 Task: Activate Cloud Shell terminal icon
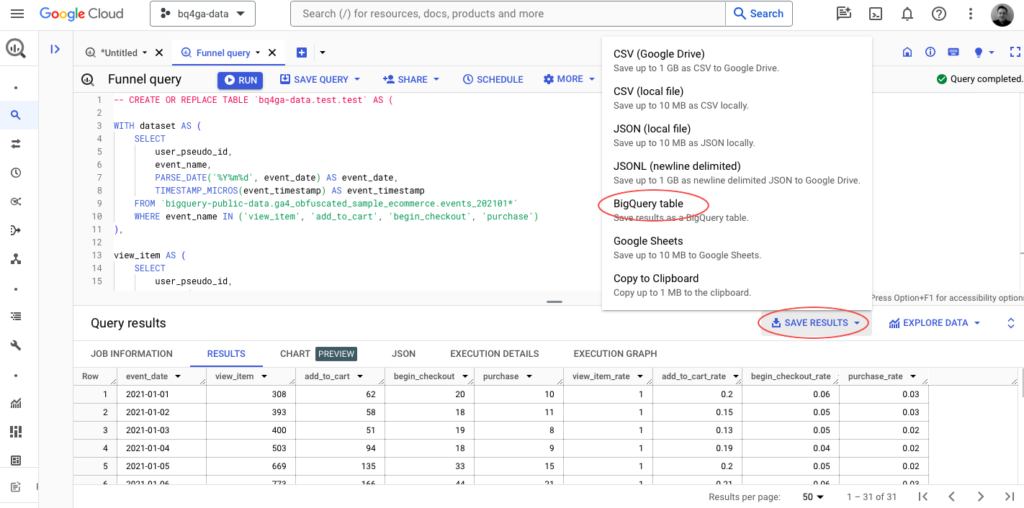876,14
